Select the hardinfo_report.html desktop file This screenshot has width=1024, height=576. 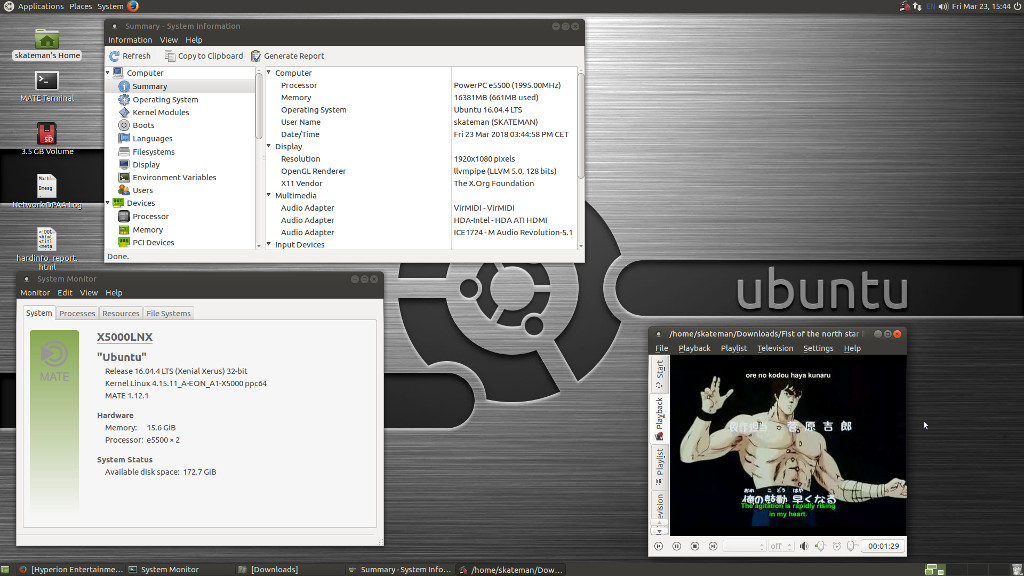point(47,248)
